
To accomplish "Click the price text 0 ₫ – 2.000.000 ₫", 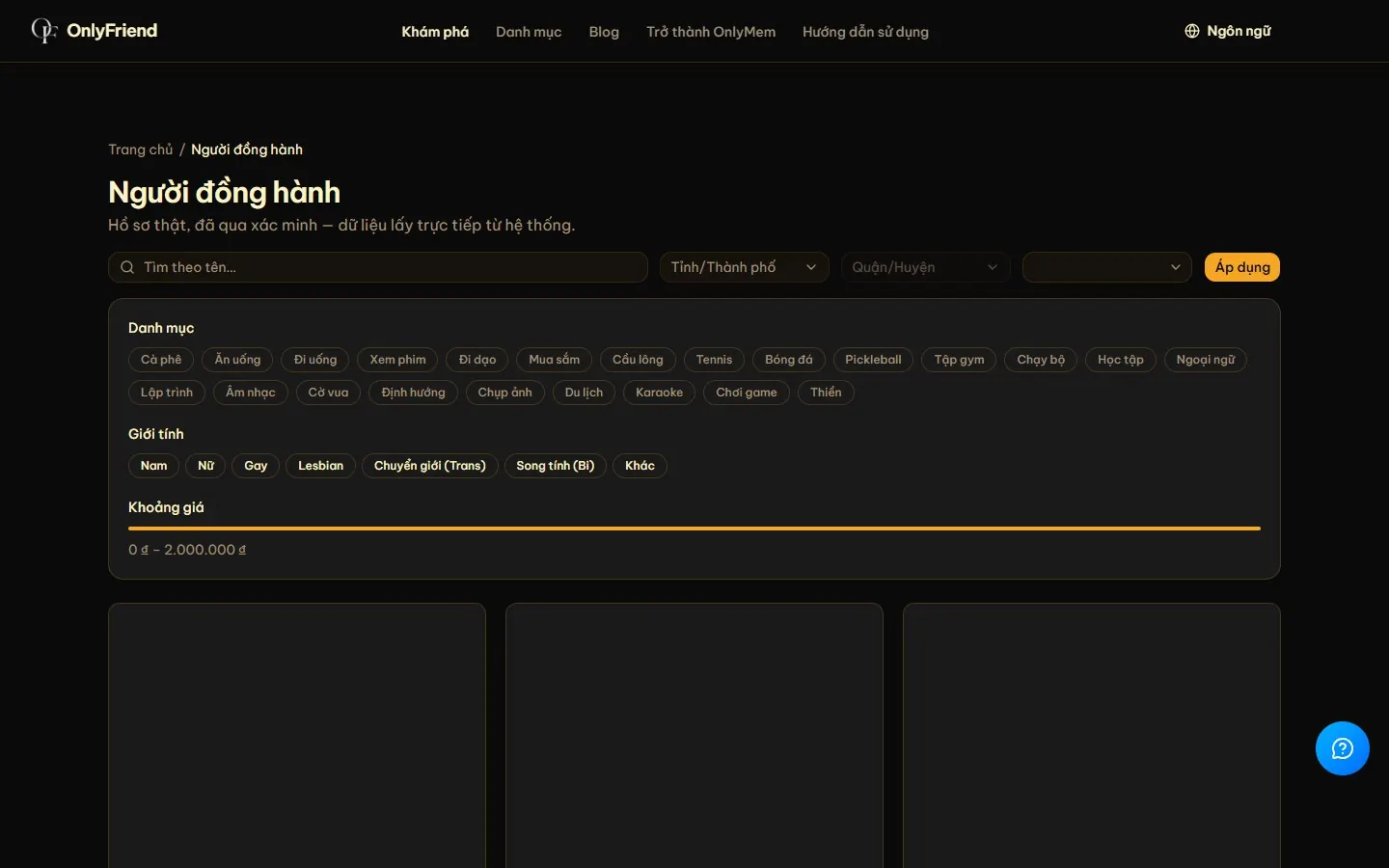I will pyautogui.click(x=187, y=550).
